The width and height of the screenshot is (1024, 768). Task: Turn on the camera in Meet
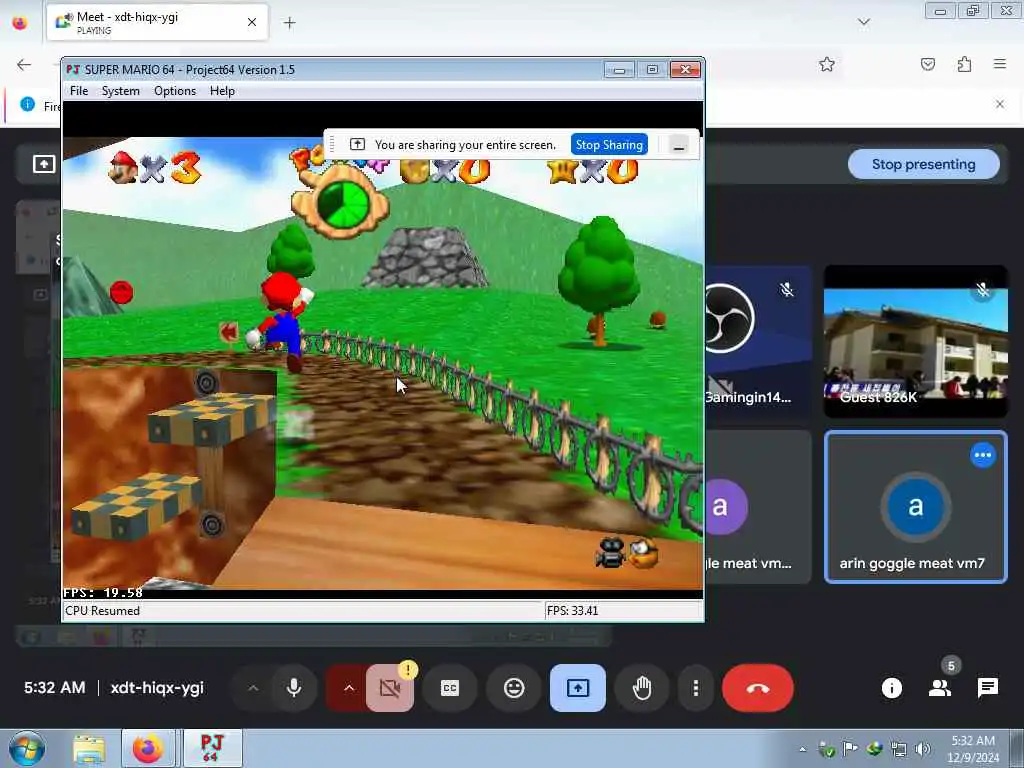[389, 688]
